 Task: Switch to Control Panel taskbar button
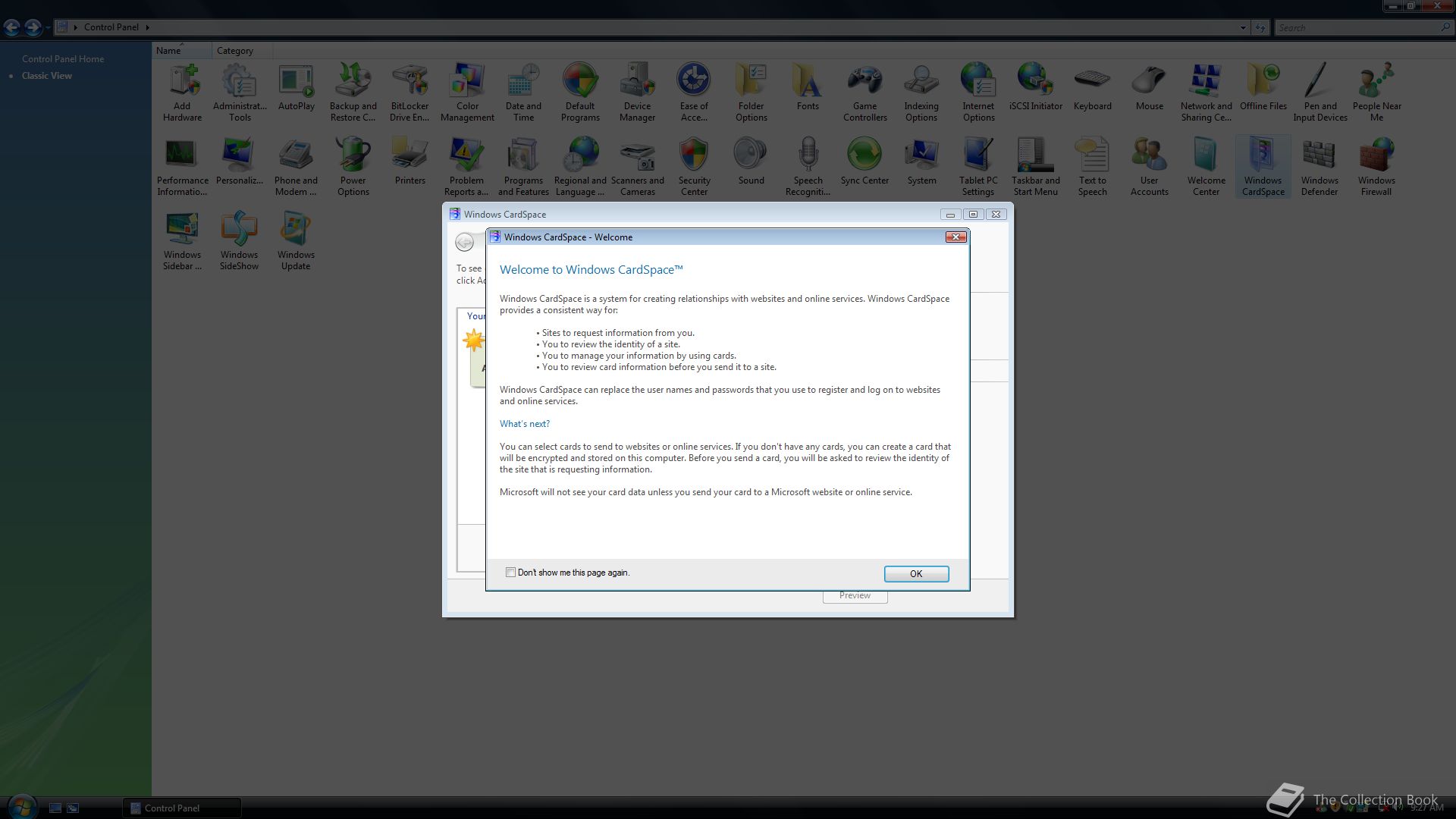click(x=182, y=808)
